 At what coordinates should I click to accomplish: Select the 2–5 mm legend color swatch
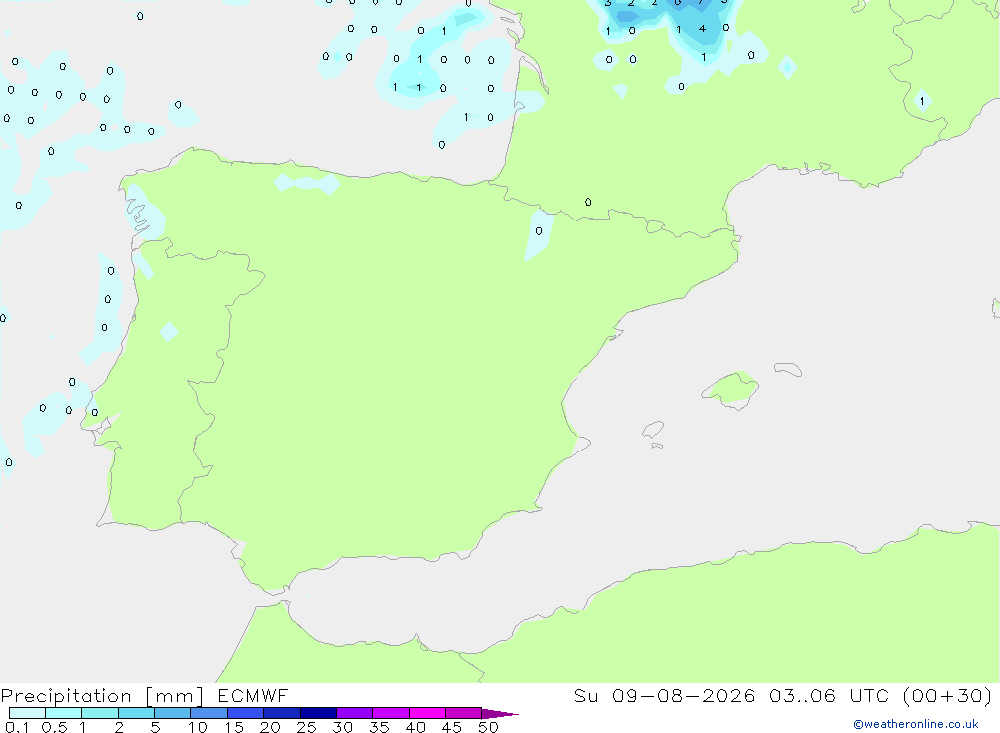(x=136, y=713)
